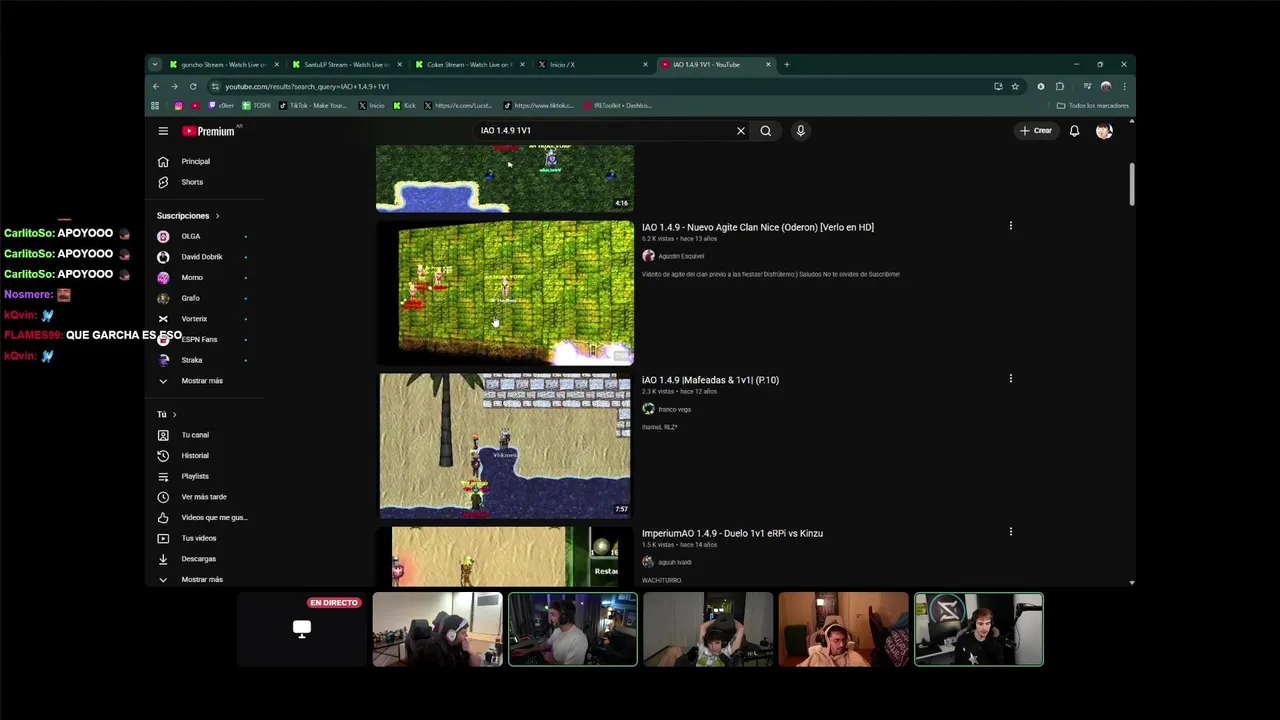1280x720 pixels.
Task: Open more options for Nuevo Agite Clan video
Action: point(1010,226)
